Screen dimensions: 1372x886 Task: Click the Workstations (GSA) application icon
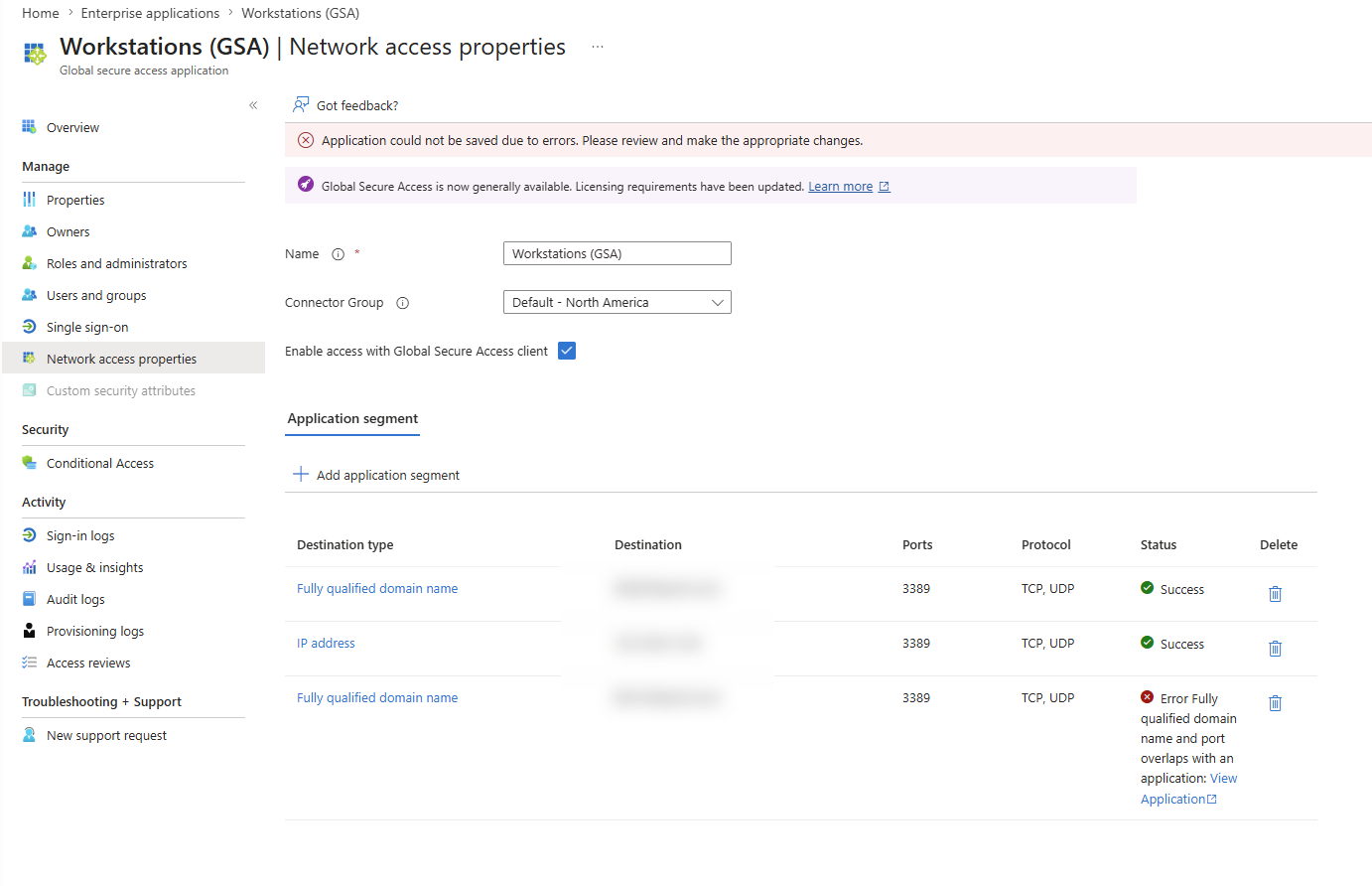point(35,54)
